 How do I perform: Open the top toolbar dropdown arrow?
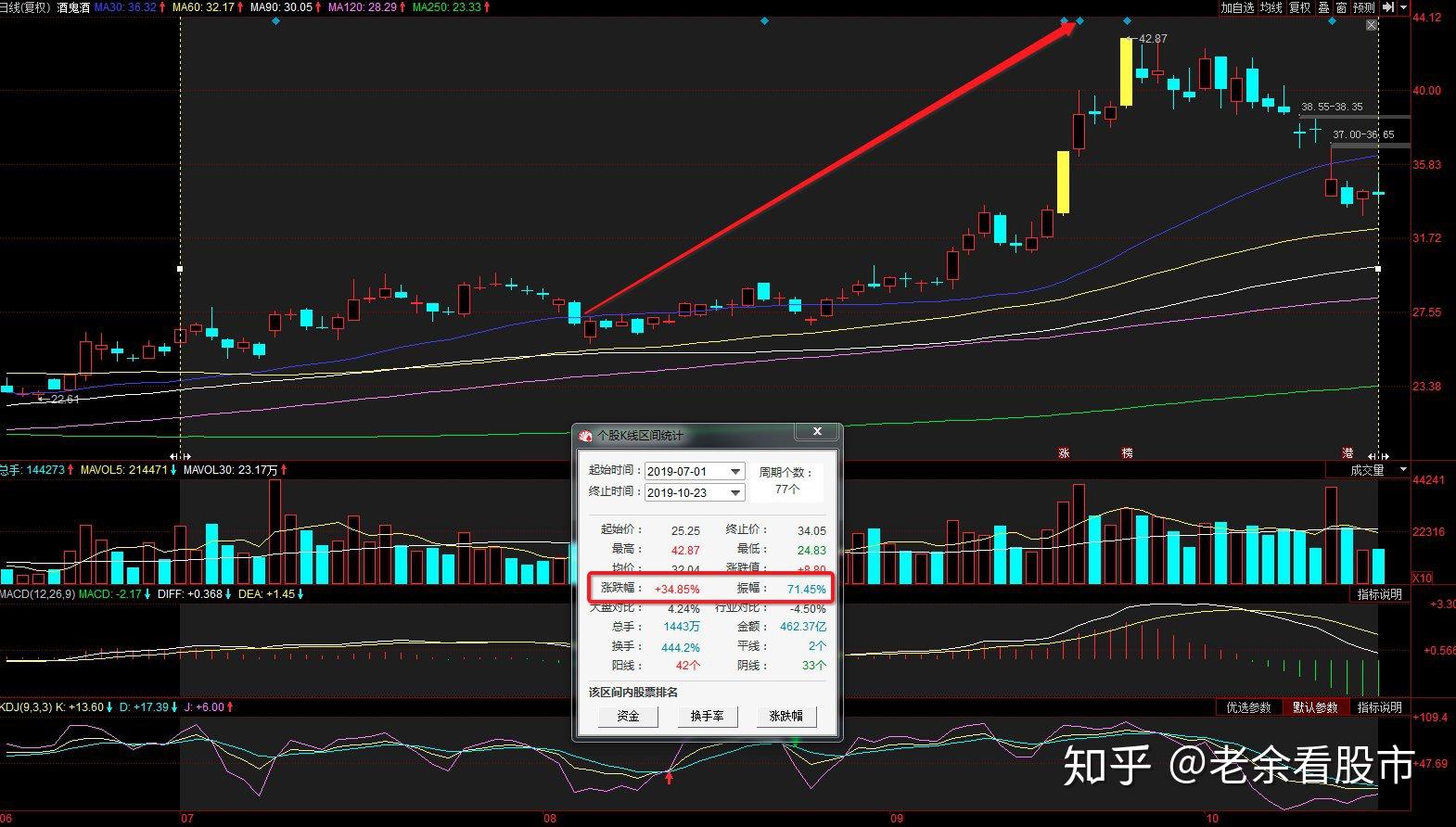click(1404, 7)
